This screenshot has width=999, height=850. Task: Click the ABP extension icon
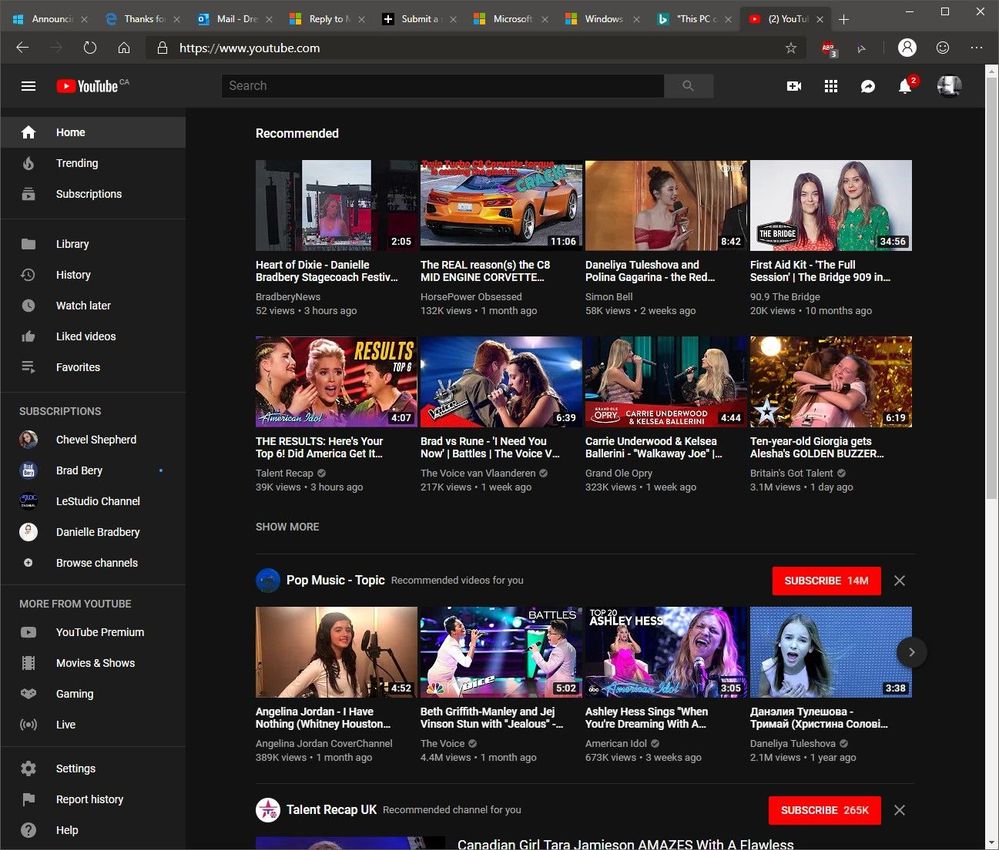829,48
